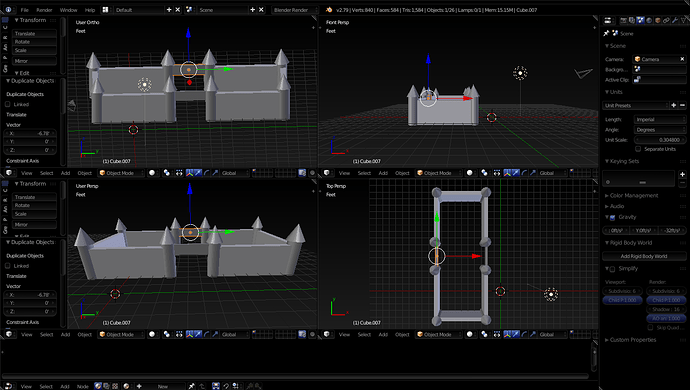The width and height of the screenshot is (690, 390).
Task: Expand the Custom Properties panel
Action: (x=632, y=340)
